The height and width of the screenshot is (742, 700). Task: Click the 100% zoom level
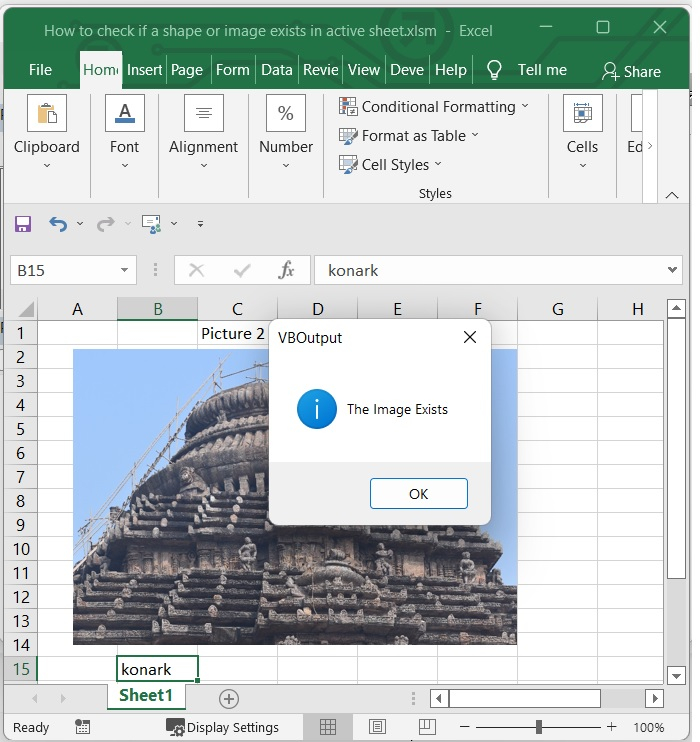point(649,727)
